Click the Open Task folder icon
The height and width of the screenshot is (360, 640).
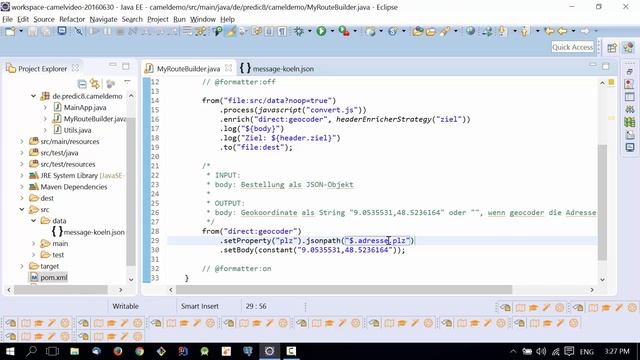pos(431,31)
